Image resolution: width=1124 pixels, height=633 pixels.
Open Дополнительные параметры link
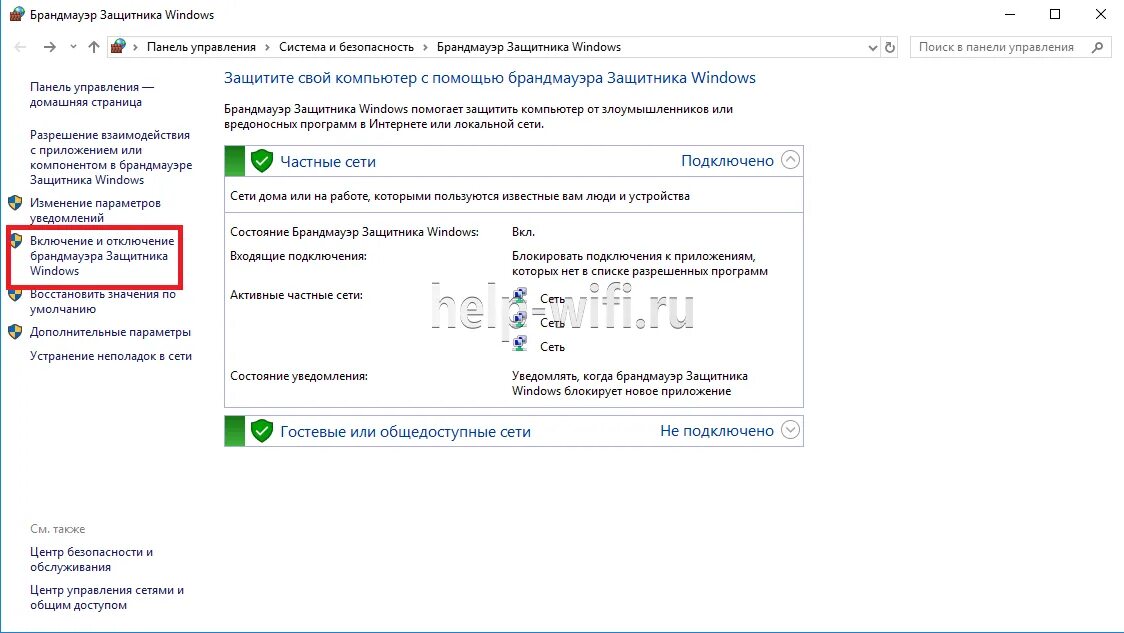pos(110,332)
